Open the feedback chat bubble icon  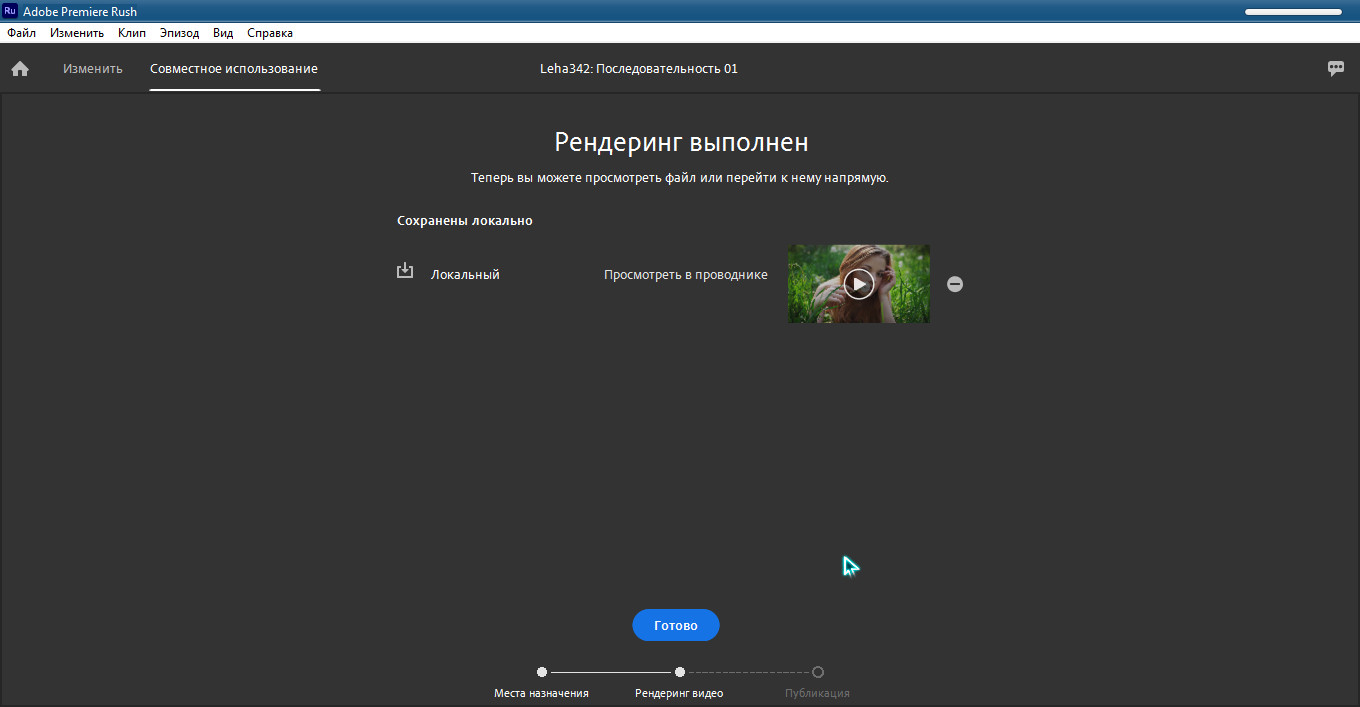tap(1336, 69)
